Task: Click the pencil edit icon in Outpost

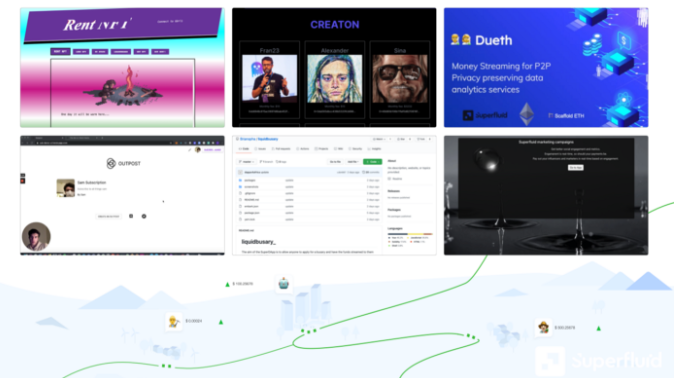Action: click(190, 150)
